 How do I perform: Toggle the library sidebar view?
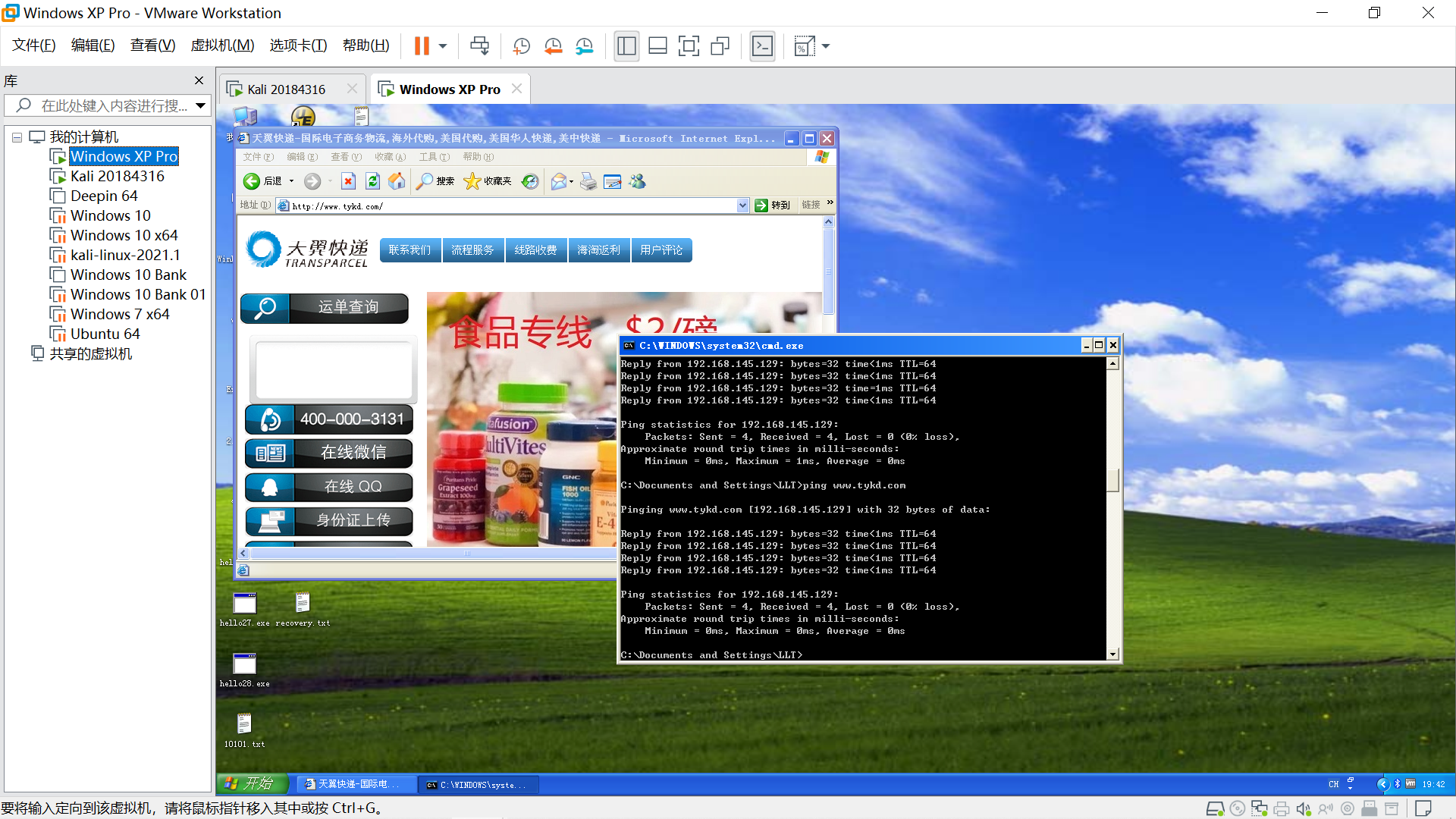point(626,46)
